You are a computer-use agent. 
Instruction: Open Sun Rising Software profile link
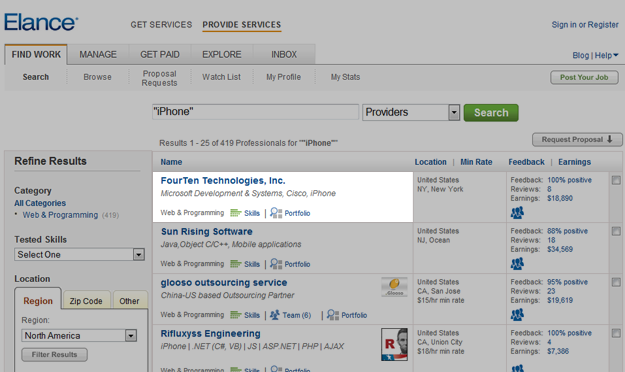pos(206,232)
